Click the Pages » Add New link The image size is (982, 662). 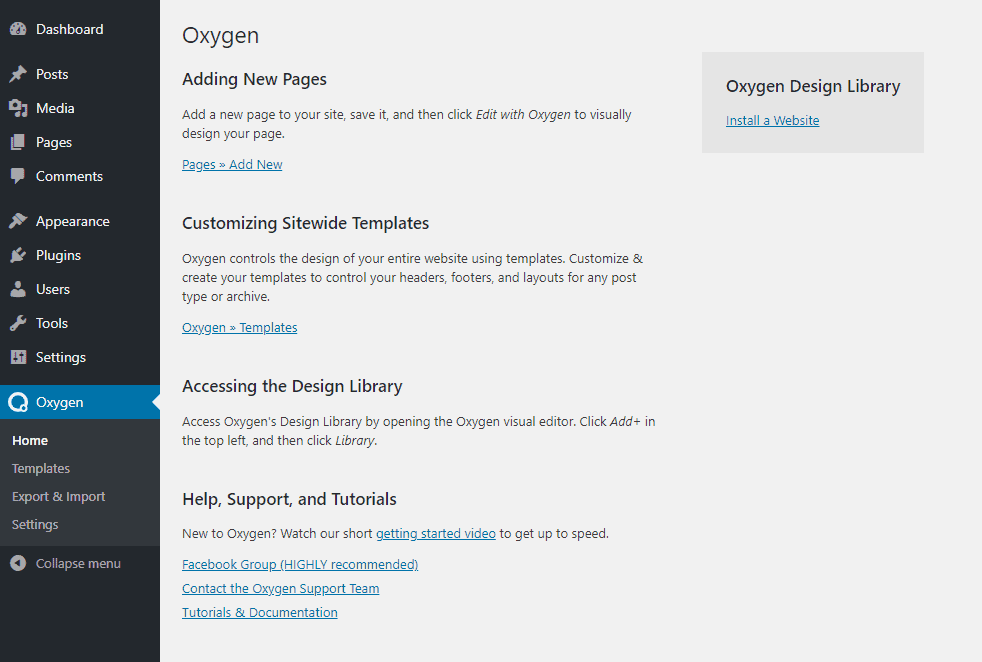[x=232, y=164]
